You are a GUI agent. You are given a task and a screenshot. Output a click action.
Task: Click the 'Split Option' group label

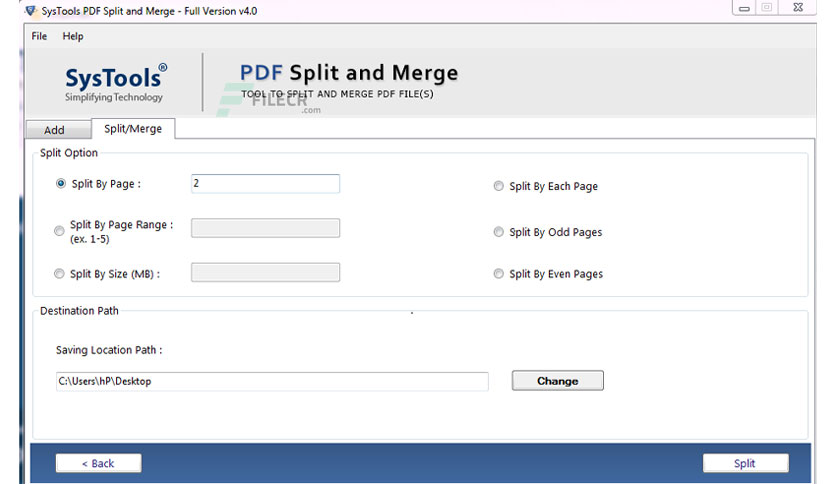pos(69,152)
